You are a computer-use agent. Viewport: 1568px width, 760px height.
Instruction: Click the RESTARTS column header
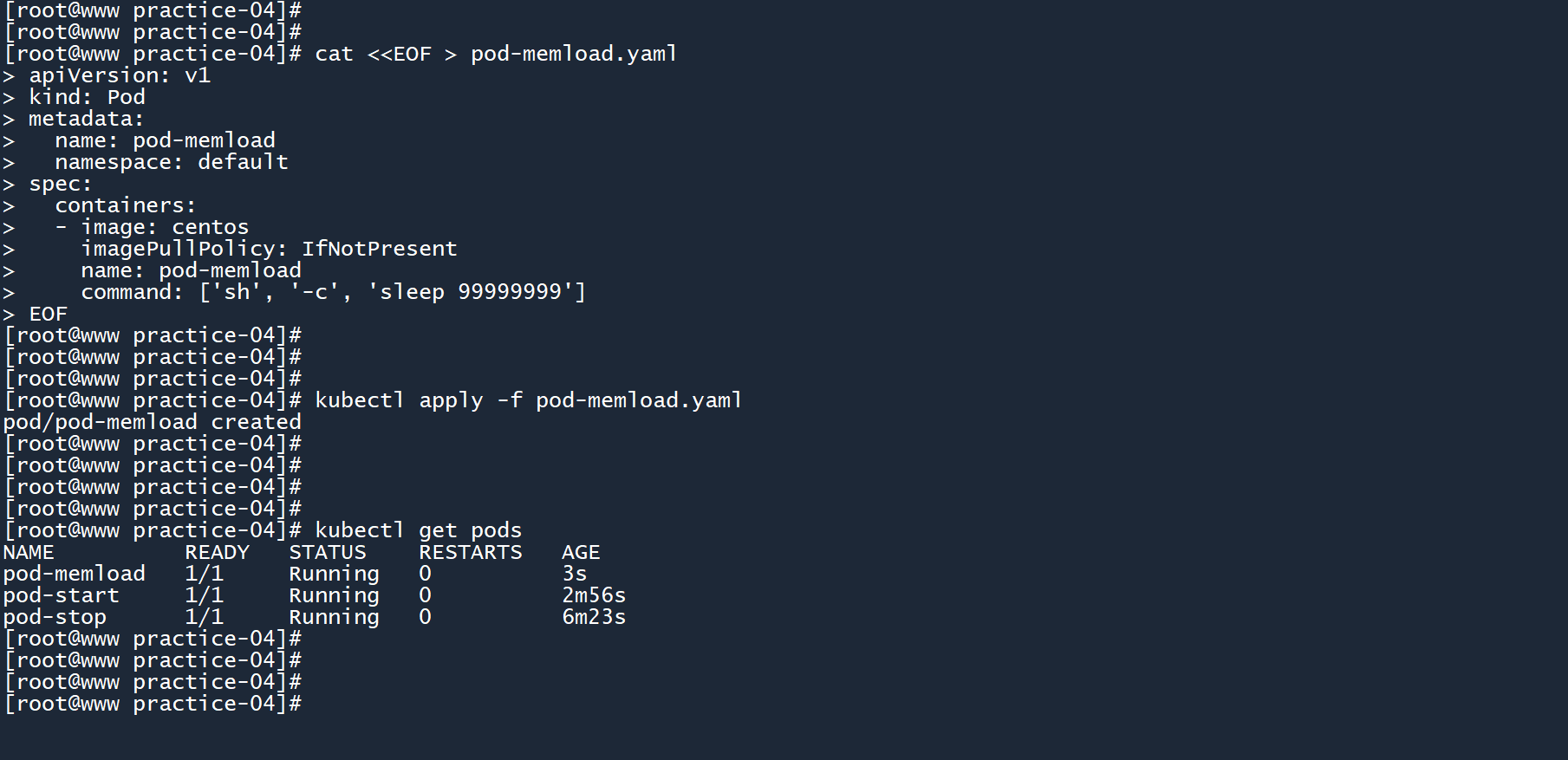tap(470, 552)
